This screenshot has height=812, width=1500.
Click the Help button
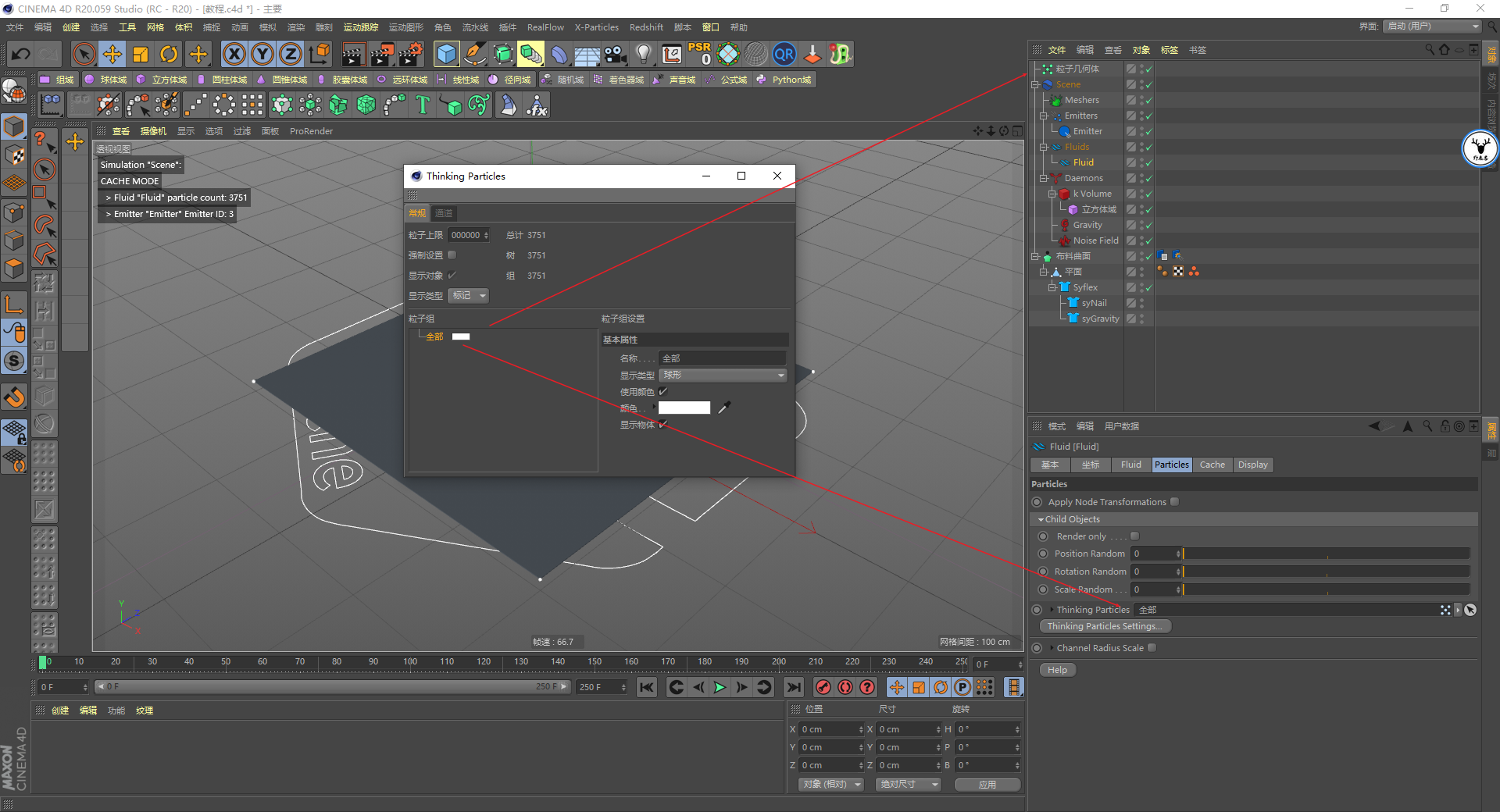[x=1057, y=670]
